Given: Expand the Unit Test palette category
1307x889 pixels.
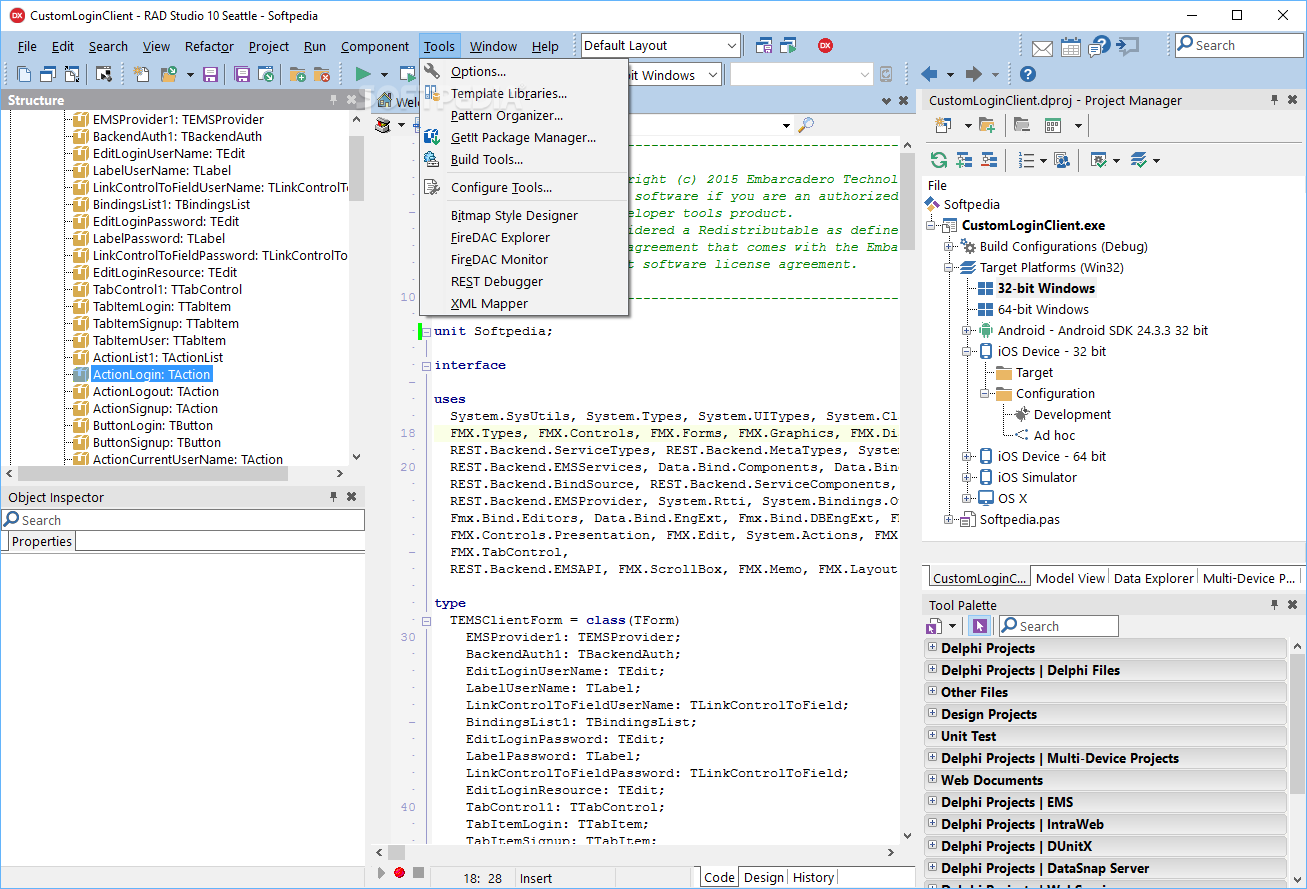Looking at the screenshot, I should [x=932, y=735].
